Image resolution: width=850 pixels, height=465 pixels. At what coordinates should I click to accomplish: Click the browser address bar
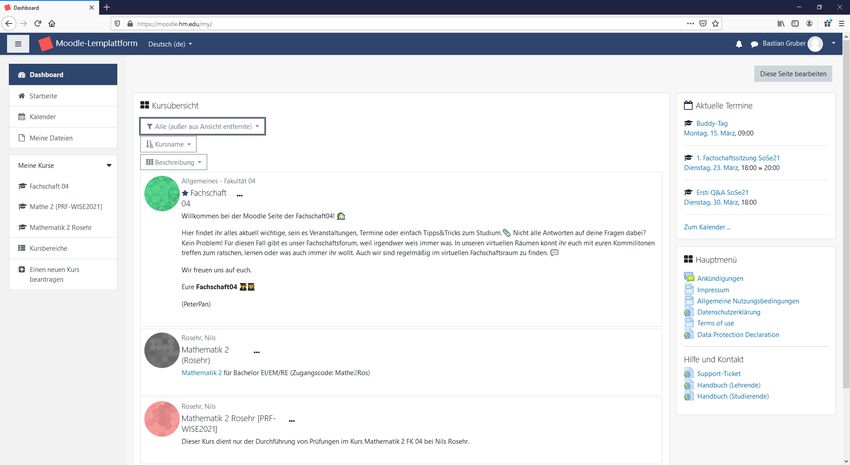coord(400,22)
